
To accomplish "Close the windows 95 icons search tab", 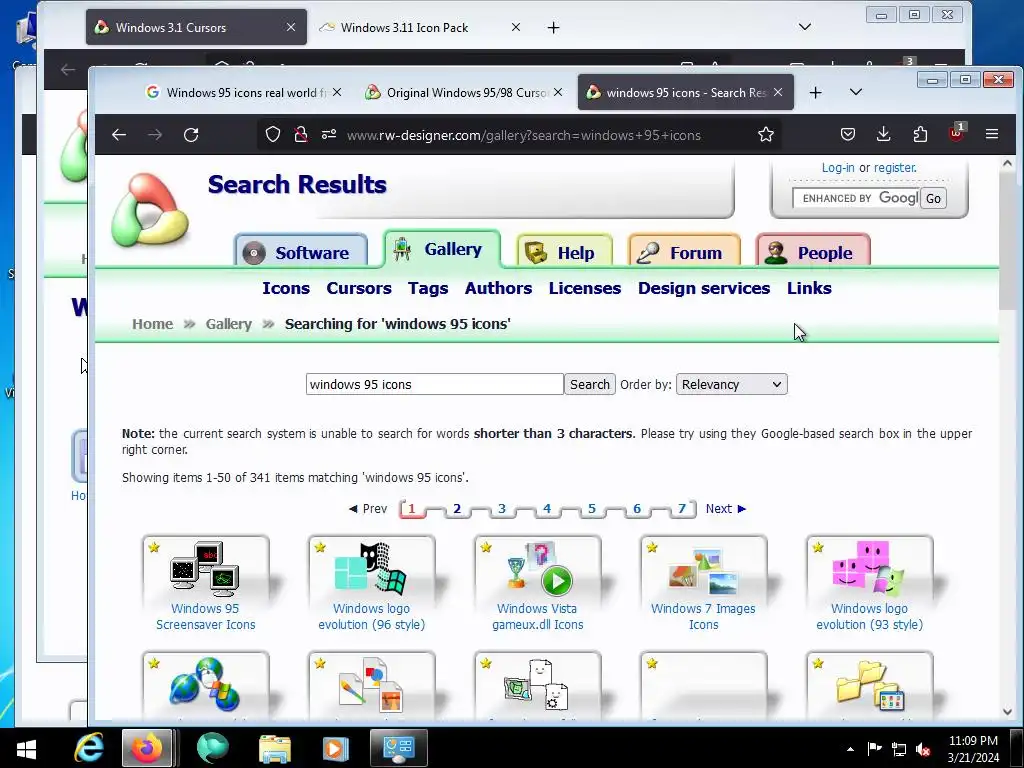I will point(778,93).
